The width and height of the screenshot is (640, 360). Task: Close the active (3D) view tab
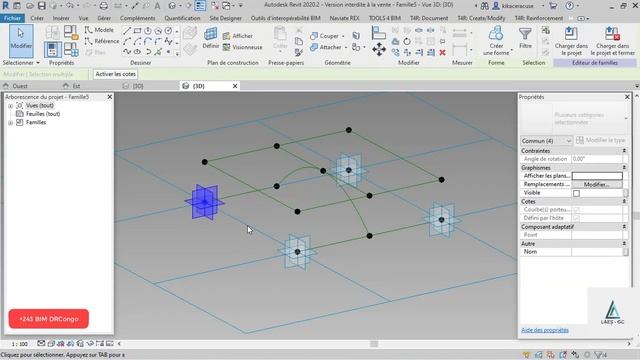coord(235,86)
